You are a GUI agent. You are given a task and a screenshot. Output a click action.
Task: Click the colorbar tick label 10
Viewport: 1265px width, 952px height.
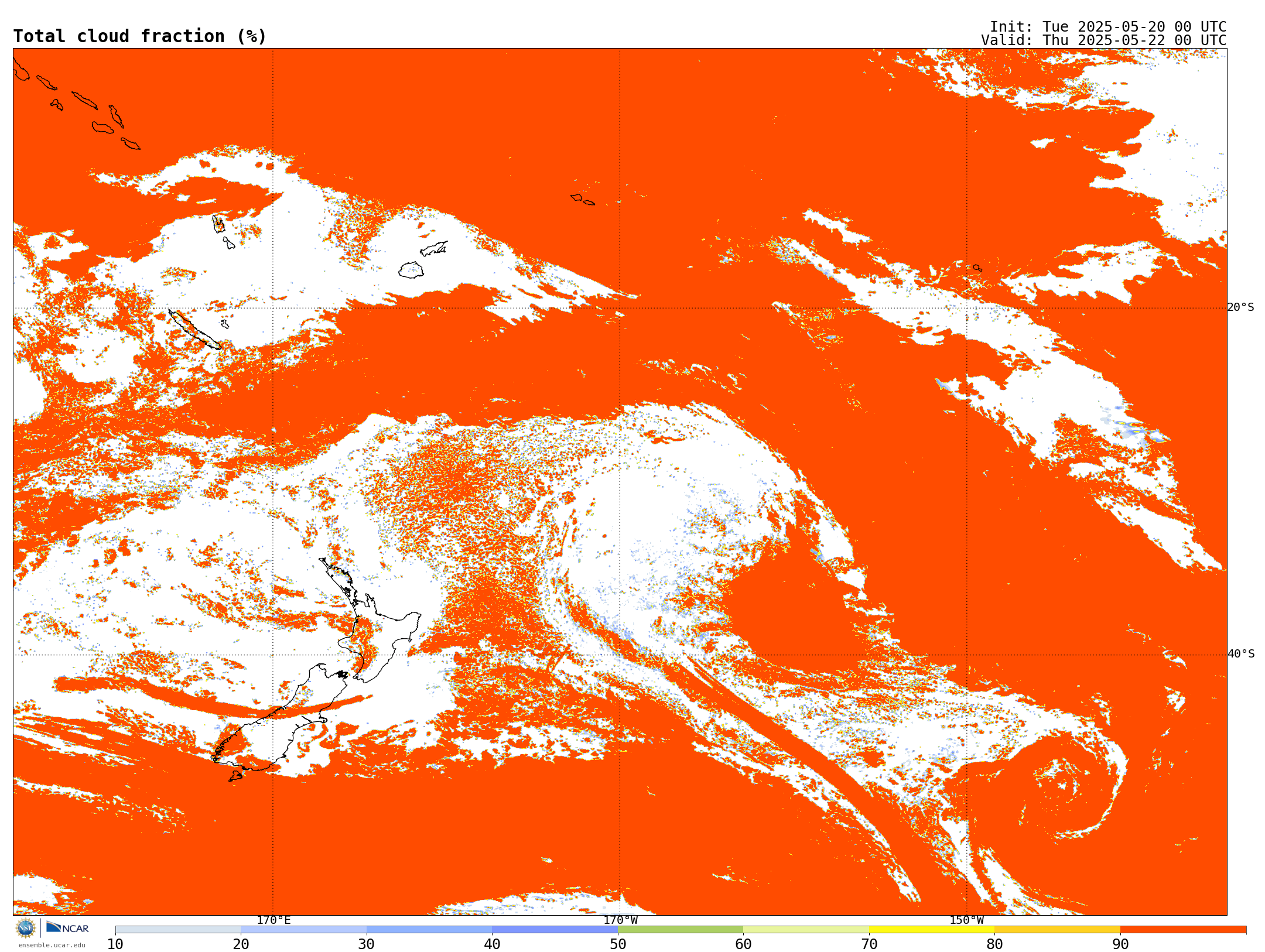(115, 944)
